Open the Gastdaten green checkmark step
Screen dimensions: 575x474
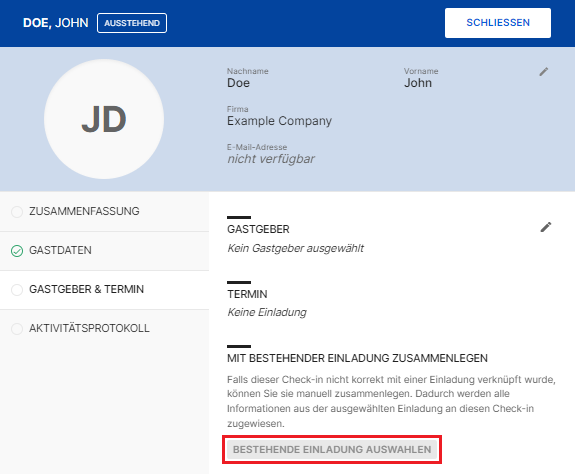pos(17,251)
